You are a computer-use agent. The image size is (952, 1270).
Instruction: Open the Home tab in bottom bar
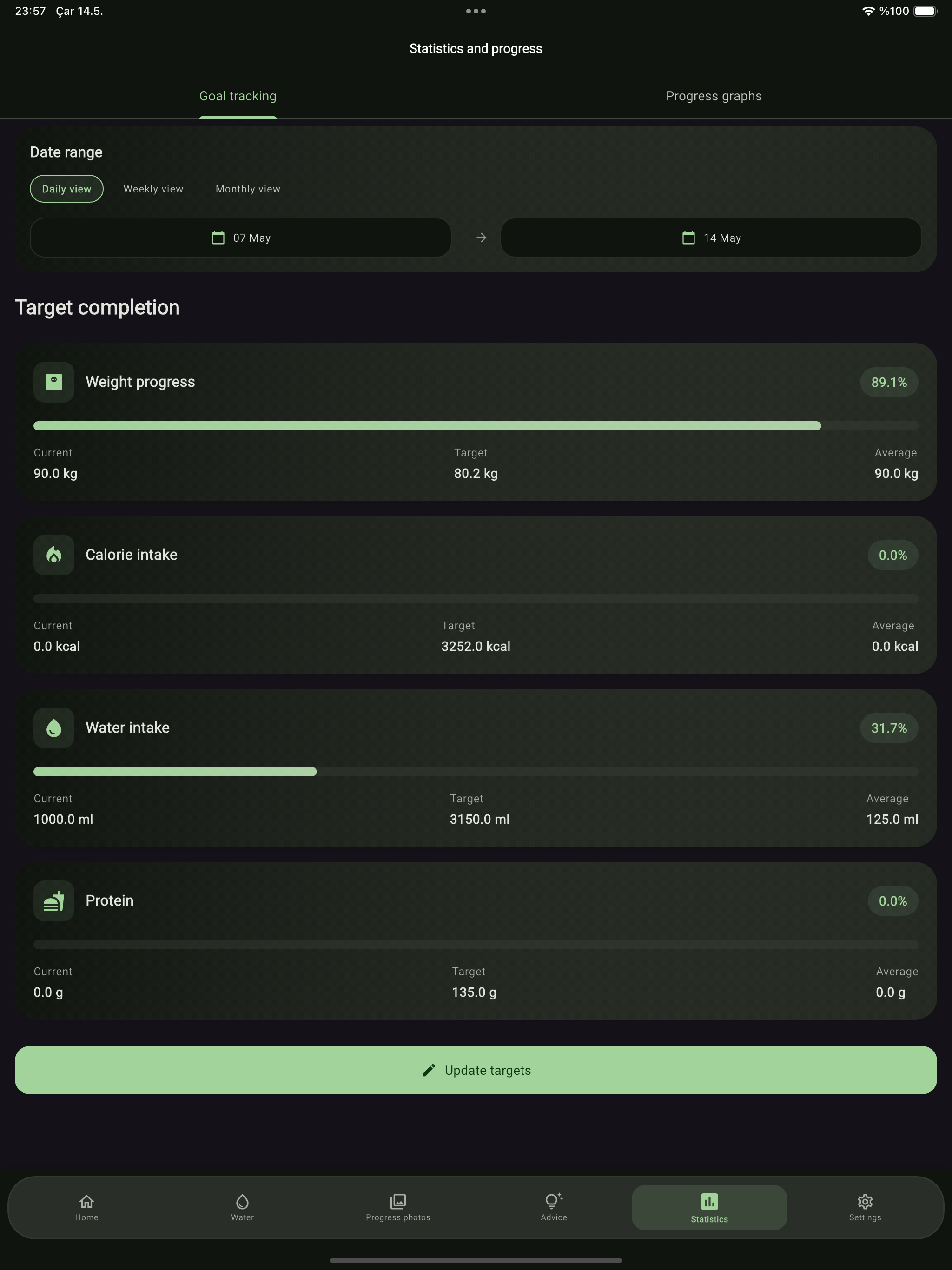[87, 1207]
